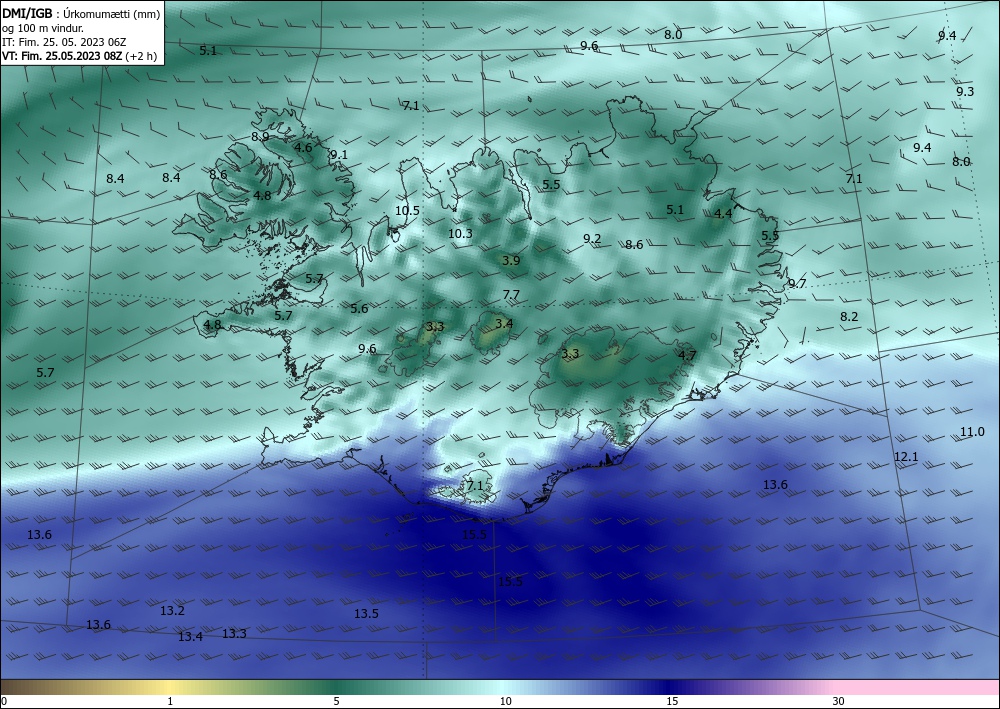The height and width of the screenshot is (709, 1000).
Task: Click the 4.4 value on the map
Action: click(723, 214)
